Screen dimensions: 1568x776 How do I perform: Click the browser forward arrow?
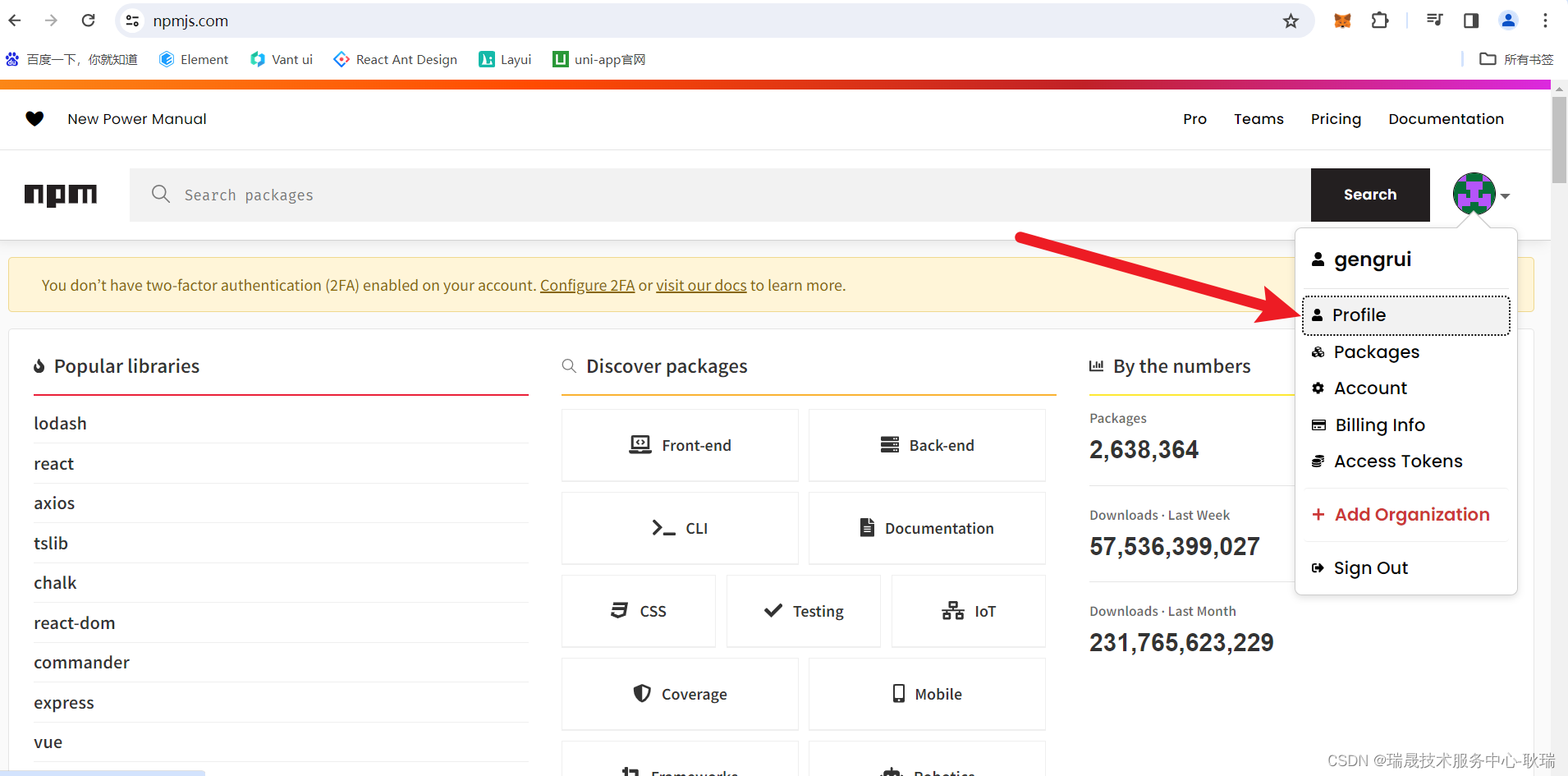point(51,21)
